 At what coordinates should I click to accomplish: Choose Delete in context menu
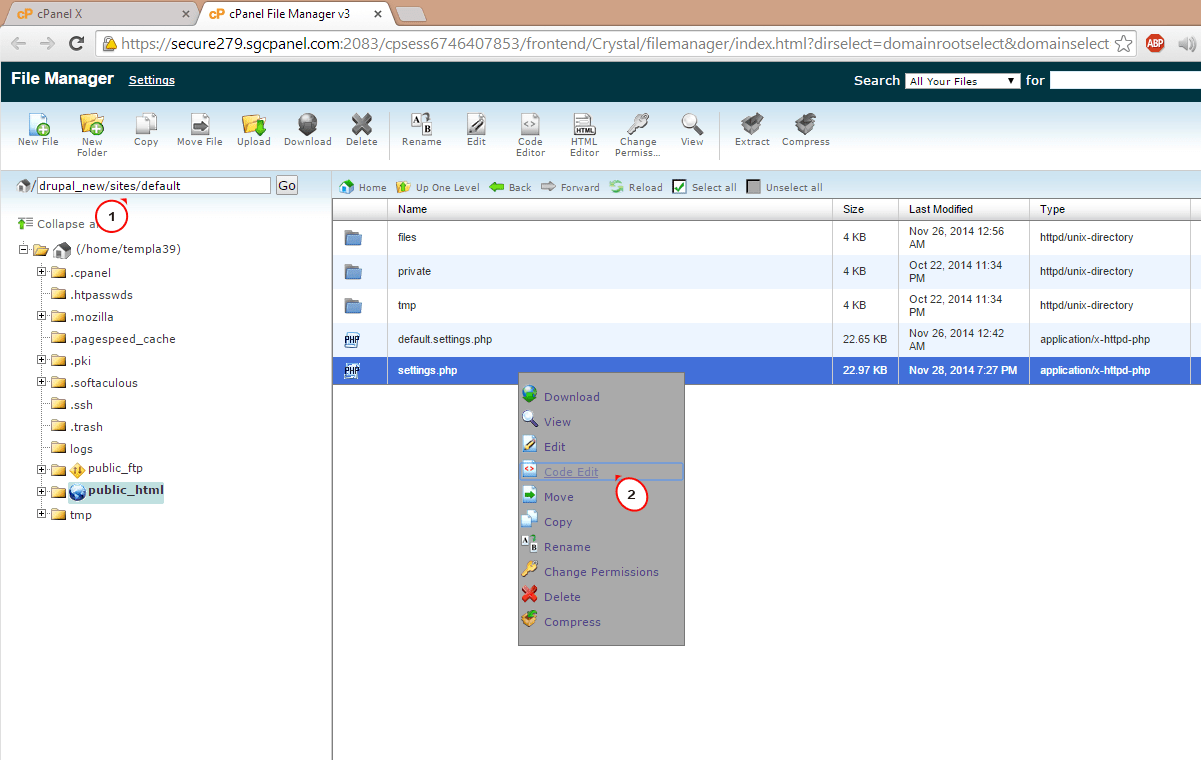coord(562,597)
